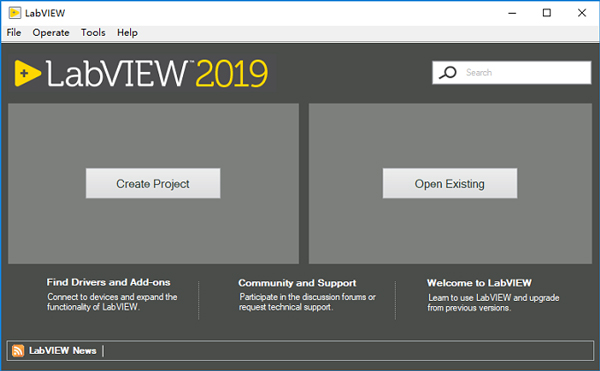Click the magnifying glass search icon

pos(448,73)
